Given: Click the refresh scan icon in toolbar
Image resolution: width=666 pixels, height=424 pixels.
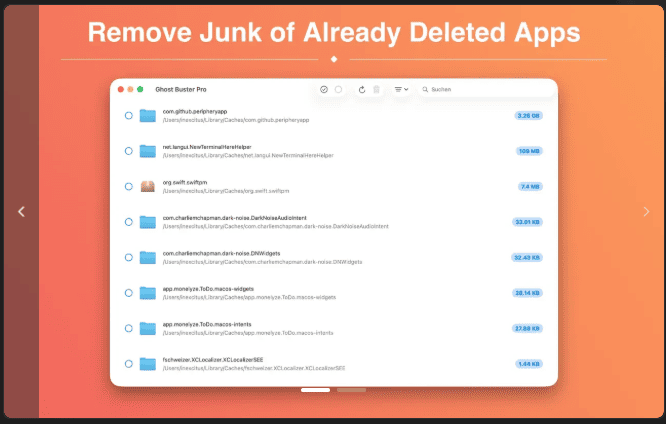Looking at the screenshot, I should [362, 89].
